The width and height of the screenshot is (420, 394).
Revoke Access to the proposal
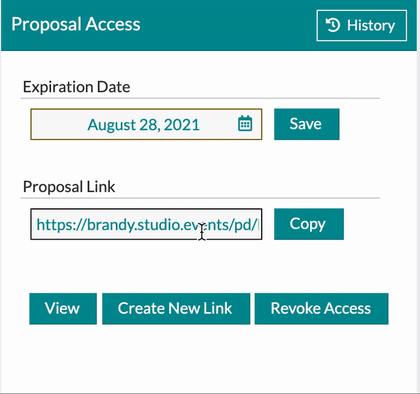pos(321,309)
